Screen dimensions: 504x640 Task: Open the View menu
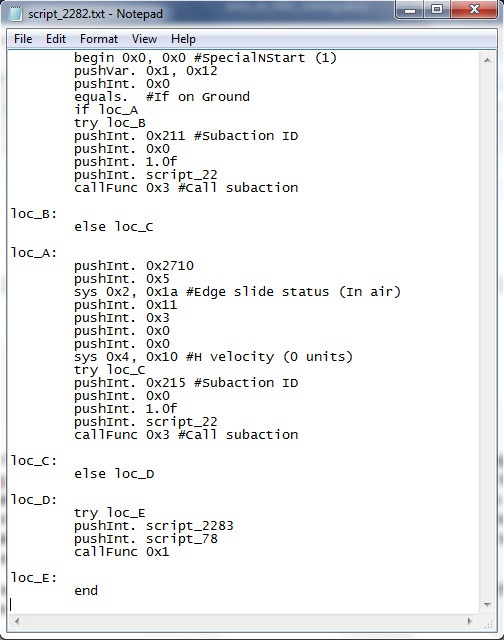[144, 39]
